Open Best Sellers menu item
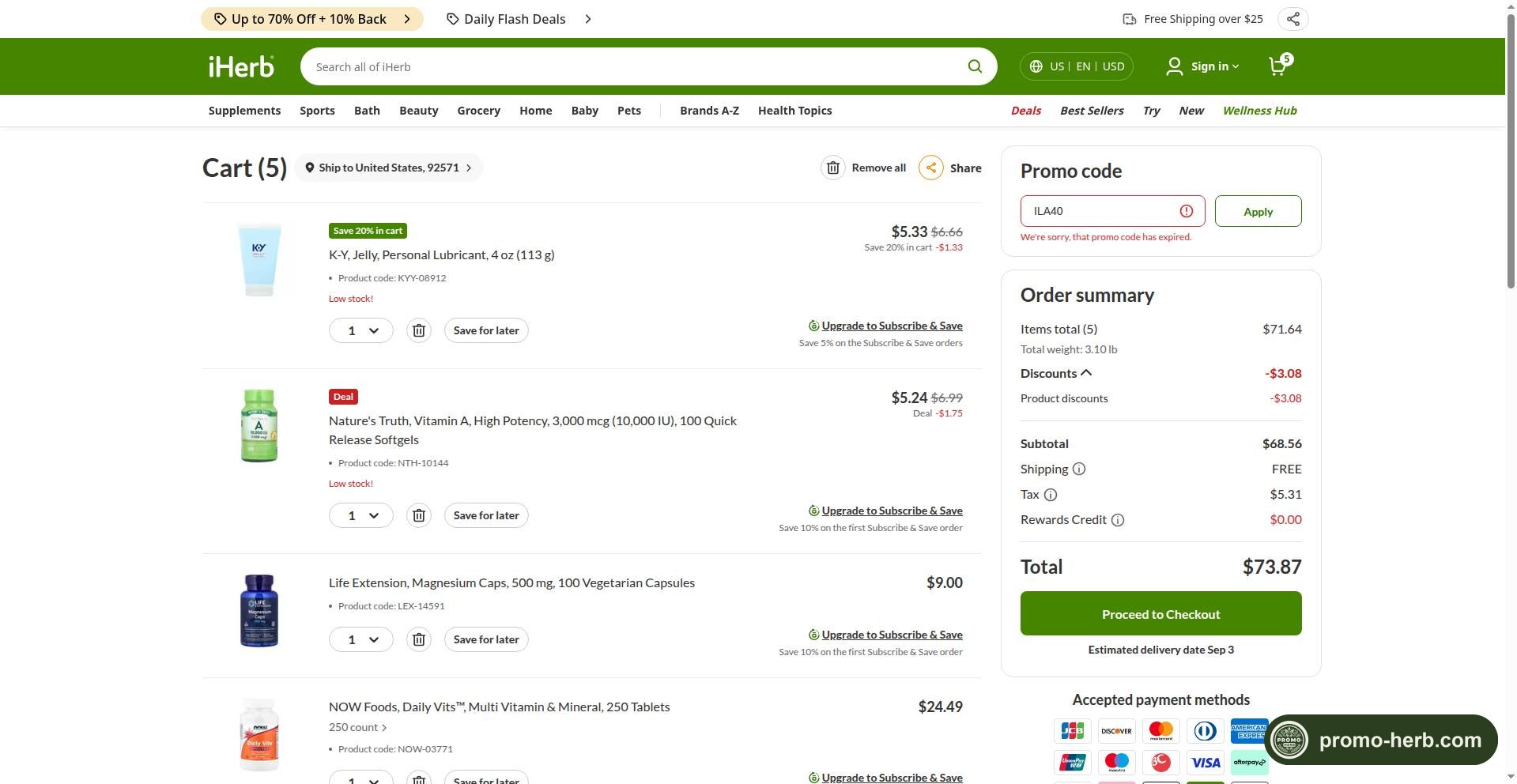 click(1092, 111)
